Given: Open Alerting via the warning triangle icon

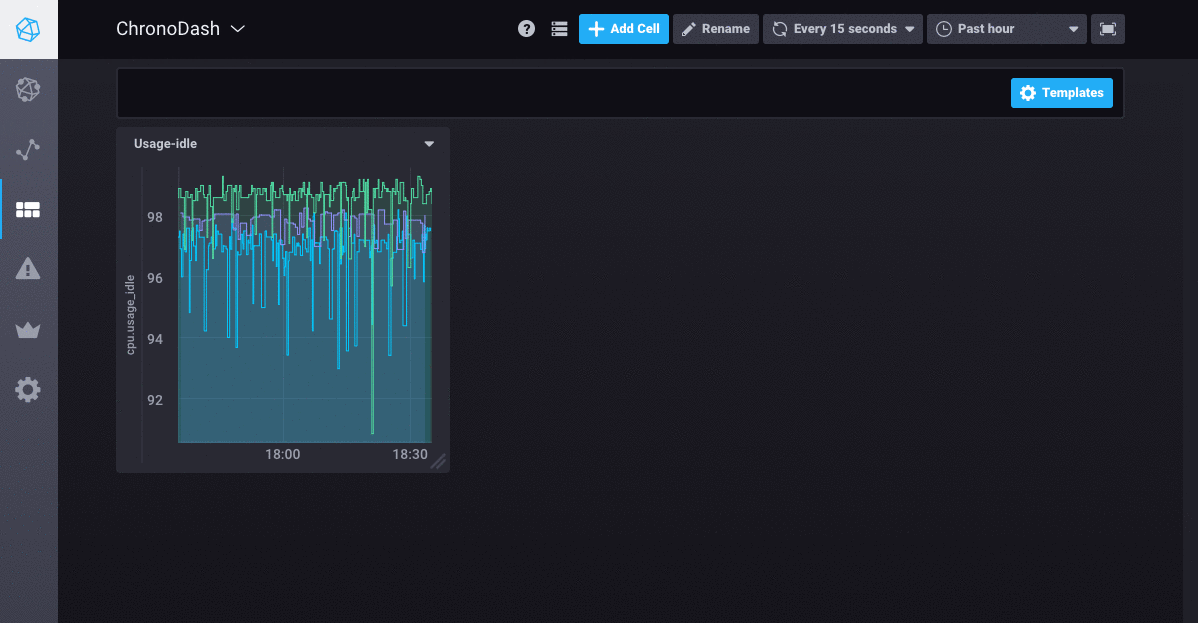Looking at the screenshot, I should (x=28, y=269).
